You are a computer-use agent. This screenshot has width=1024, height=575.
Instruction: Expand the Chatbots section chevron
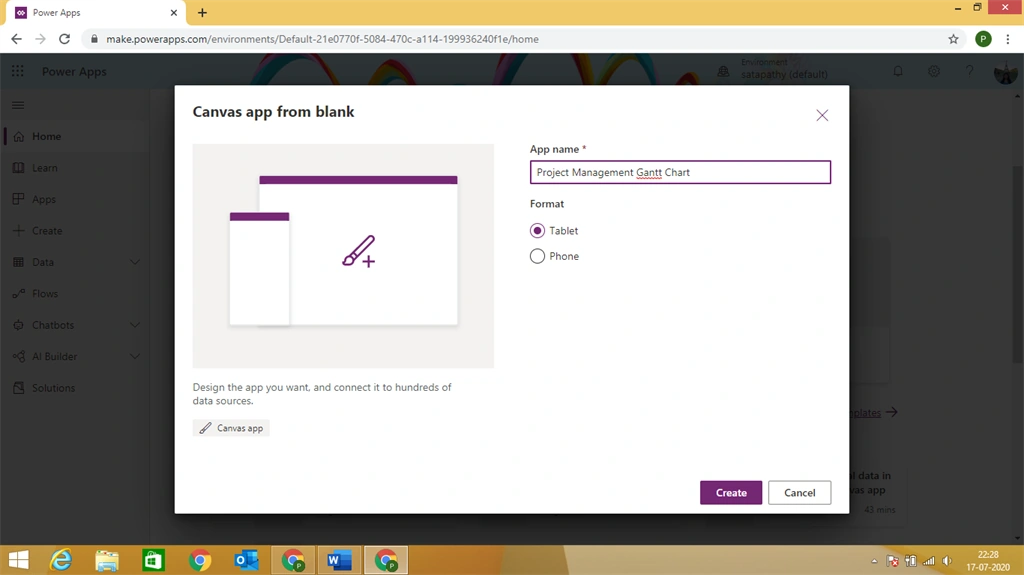pyautogui.click(x=135, y=325)
